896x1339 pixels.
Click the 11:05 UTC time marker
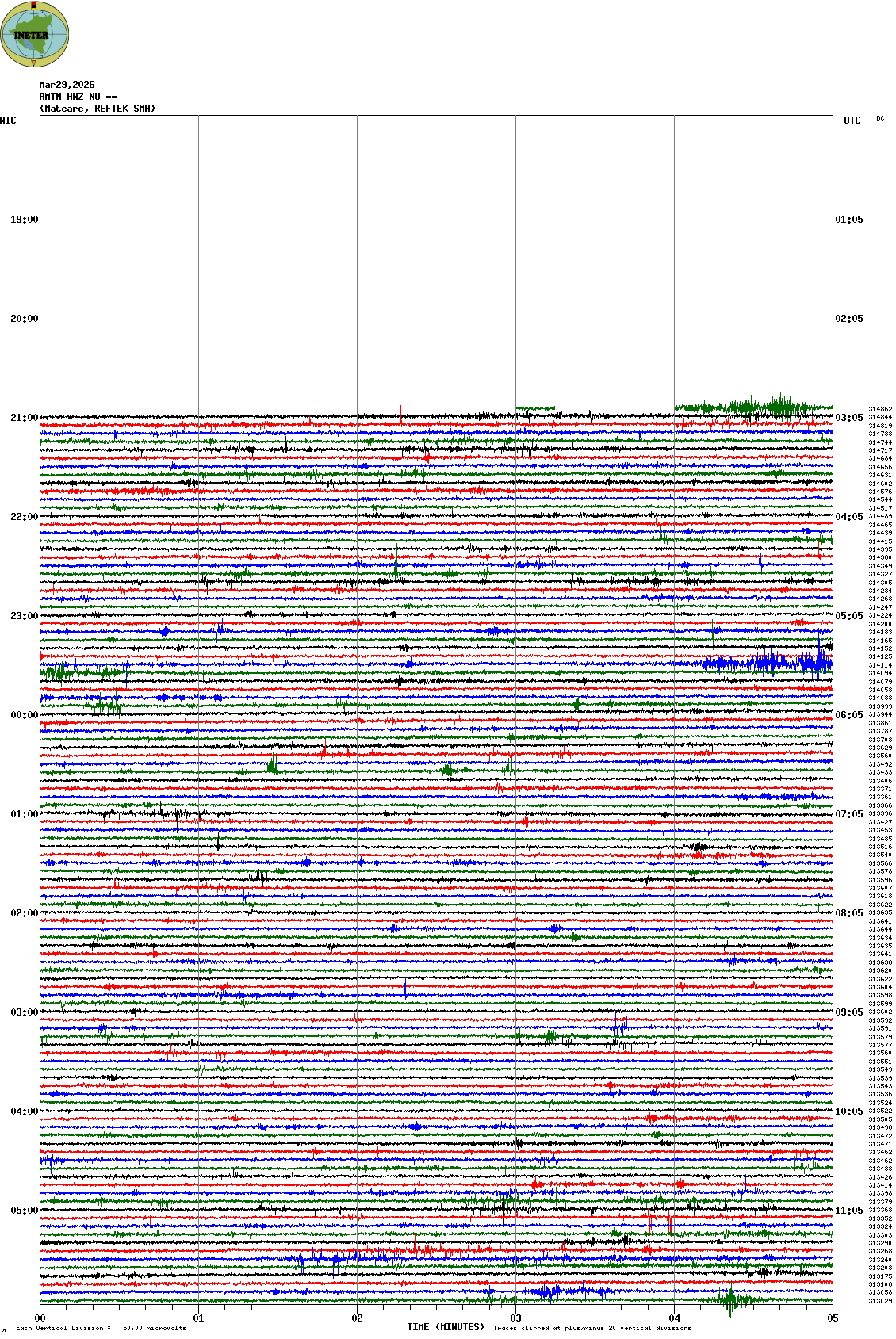click(849, 1211)
